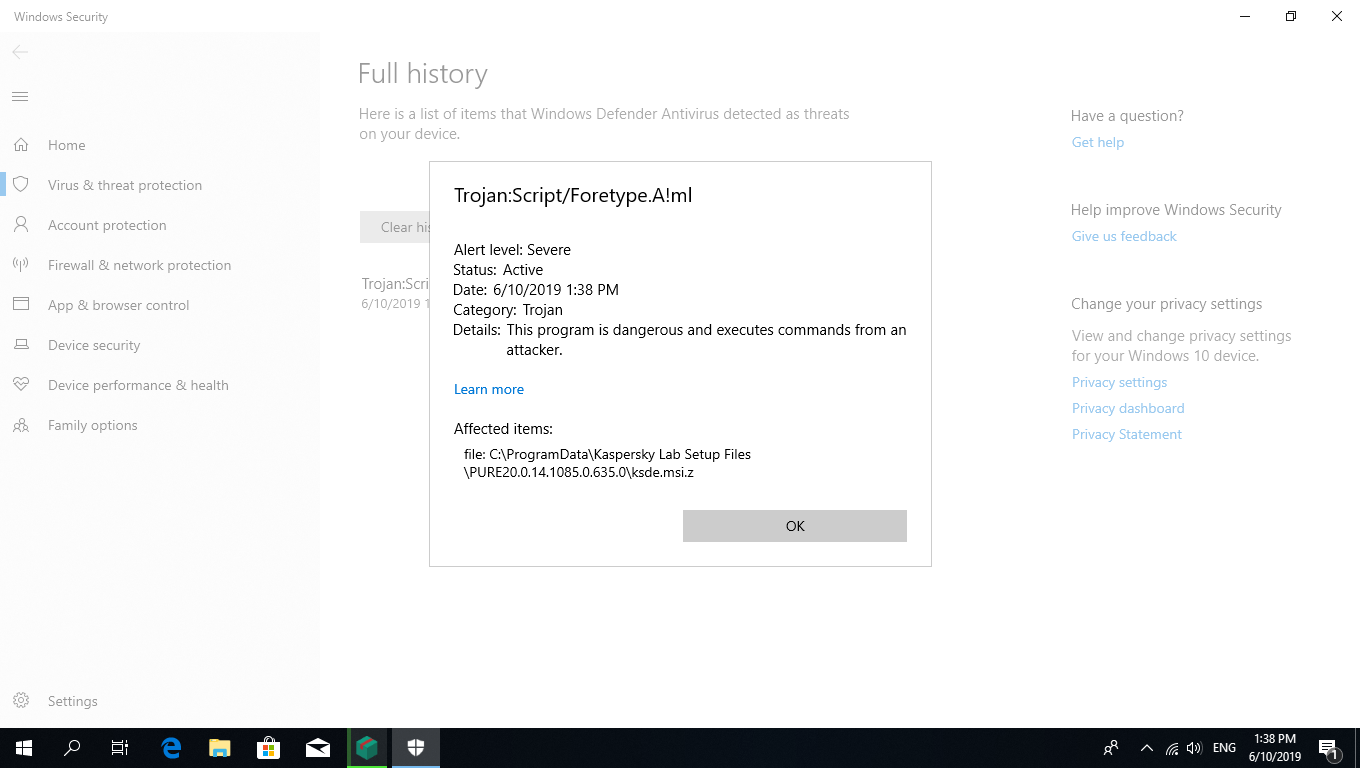Restore down the Windows Security window

pyautogui.click(x=1291, y=16)
